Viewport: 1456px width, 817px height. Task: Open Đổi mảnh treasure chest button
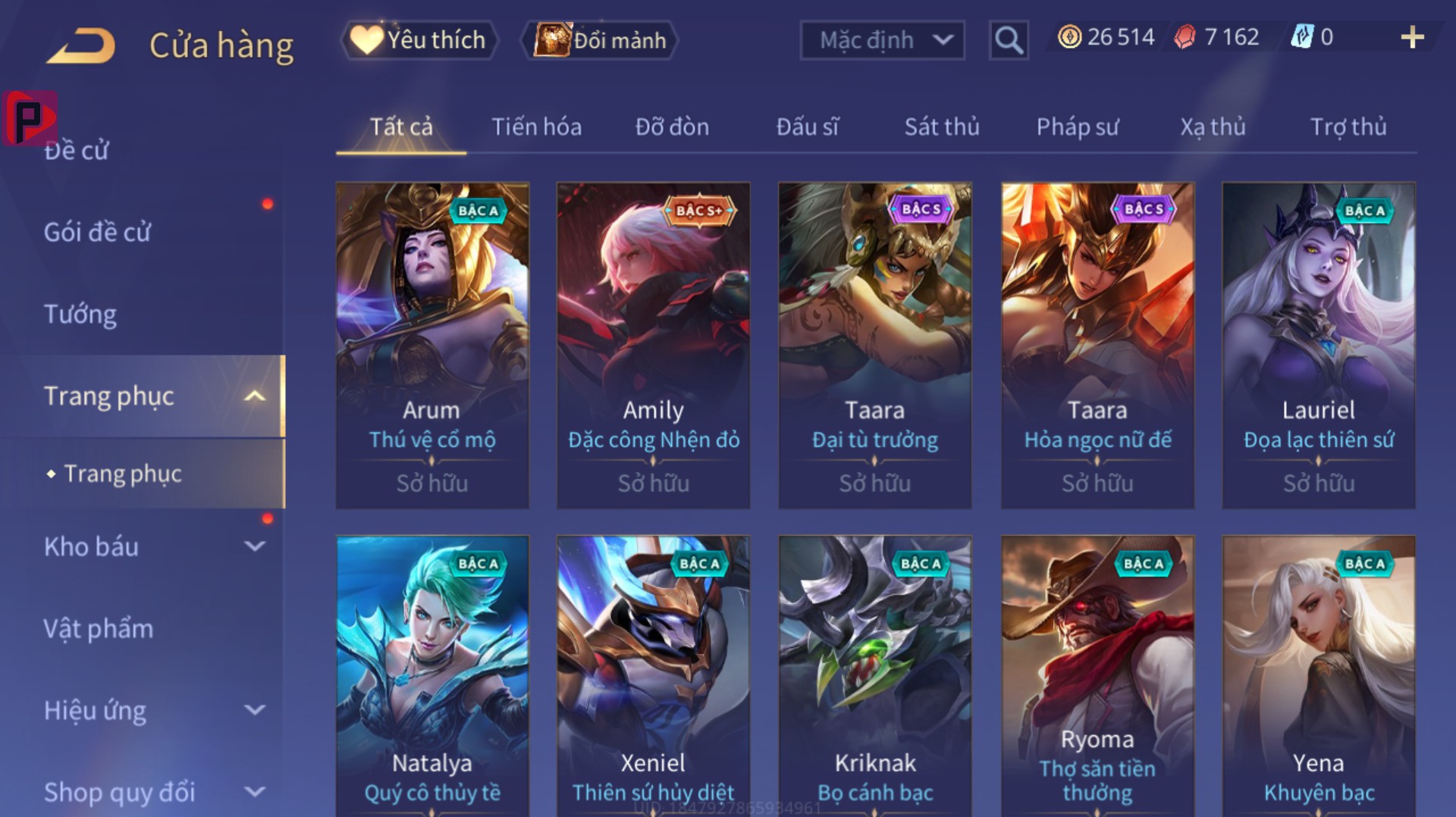point(599,39)
